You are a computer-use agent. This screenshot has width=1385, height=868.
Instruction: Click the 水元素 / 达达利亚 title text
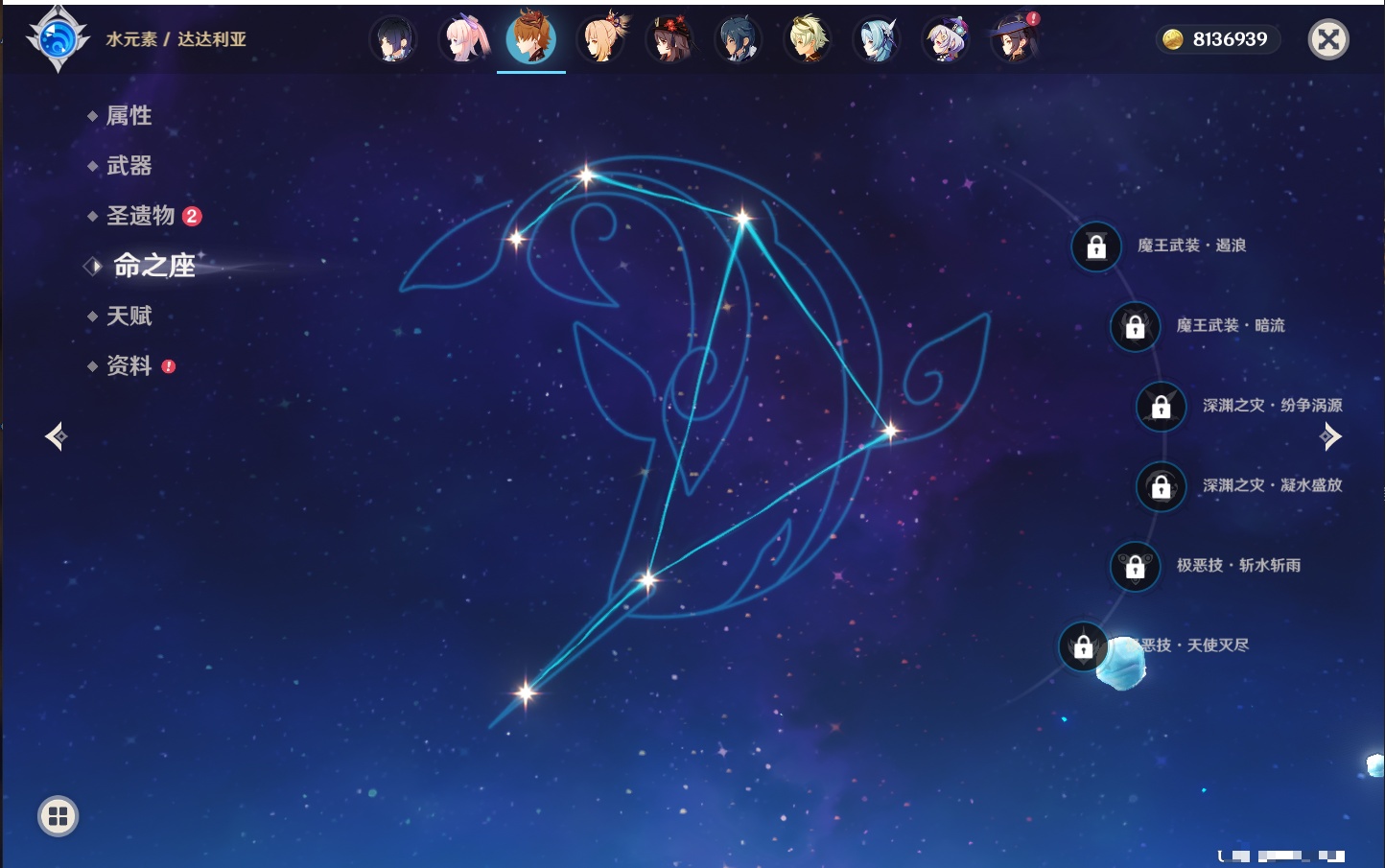point(176,39)
